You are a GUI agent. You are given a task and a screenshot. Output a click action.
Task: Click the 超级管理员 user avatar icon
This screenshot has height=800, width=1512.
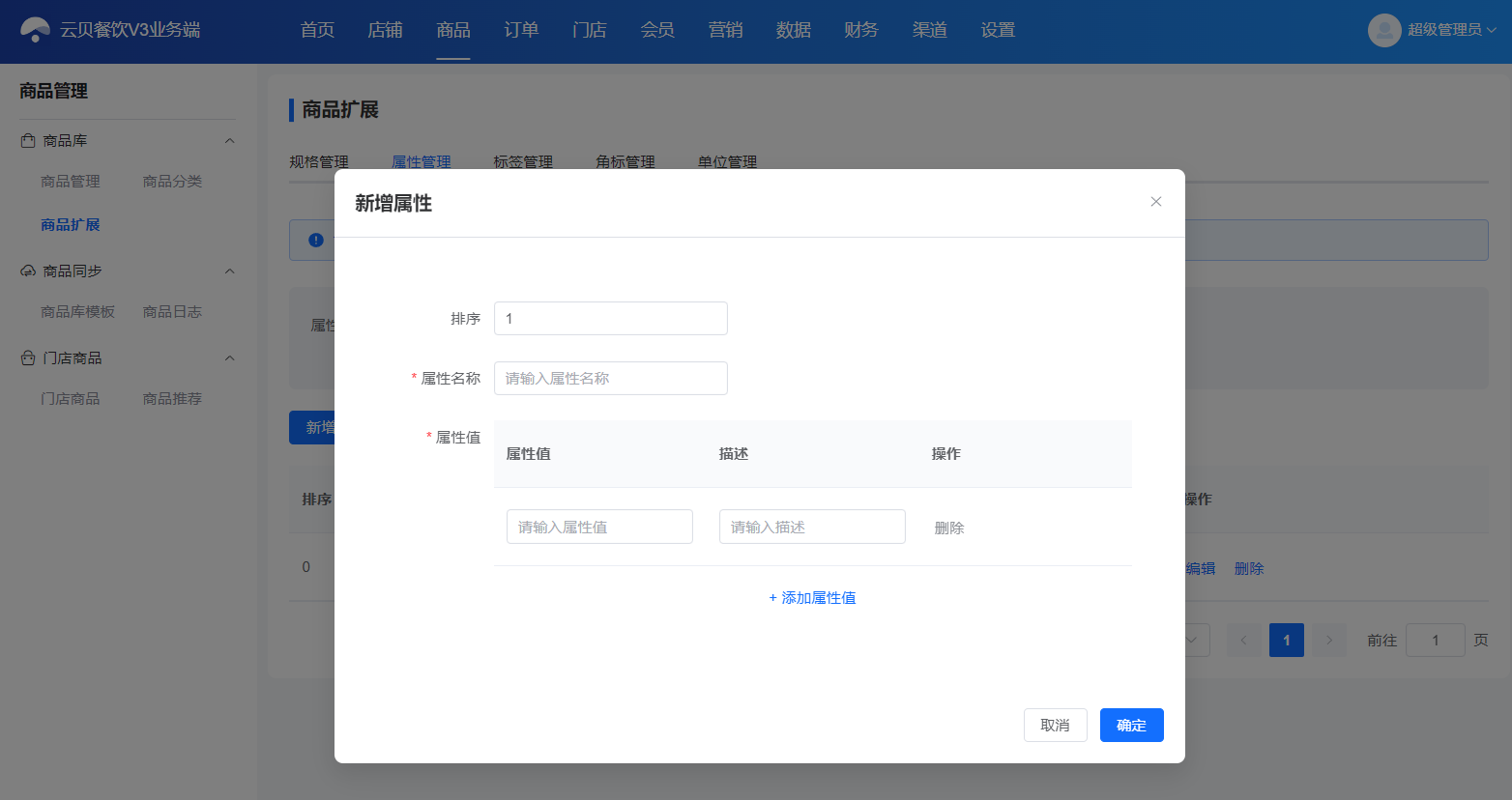(1384, 30)
